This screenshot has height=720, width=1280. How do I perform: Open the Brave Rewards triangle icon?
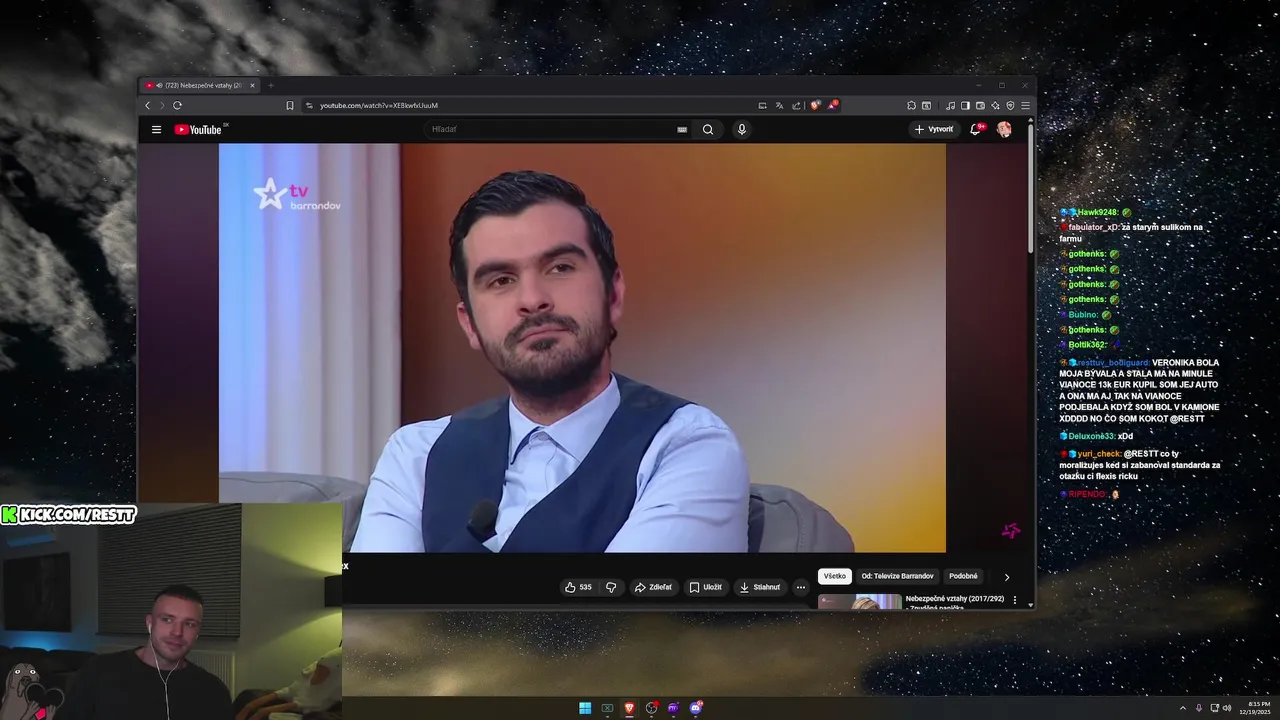click(832, 105)
